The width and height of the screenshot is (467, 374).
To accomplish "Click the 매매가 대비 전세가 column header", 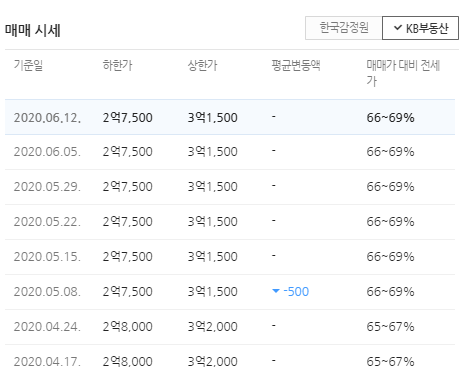I will click(x=403, y=73).
